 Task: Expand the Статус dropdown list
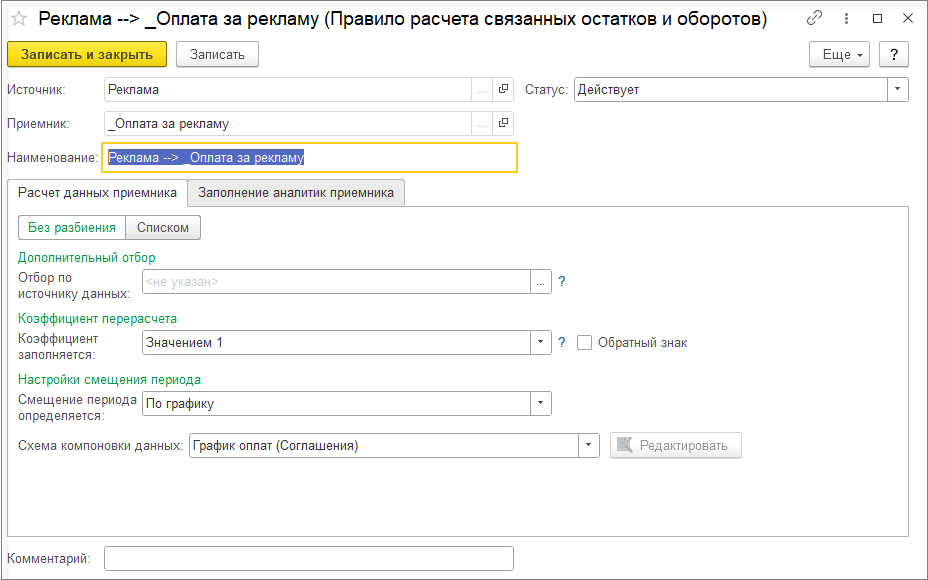[x=898, y=90]
